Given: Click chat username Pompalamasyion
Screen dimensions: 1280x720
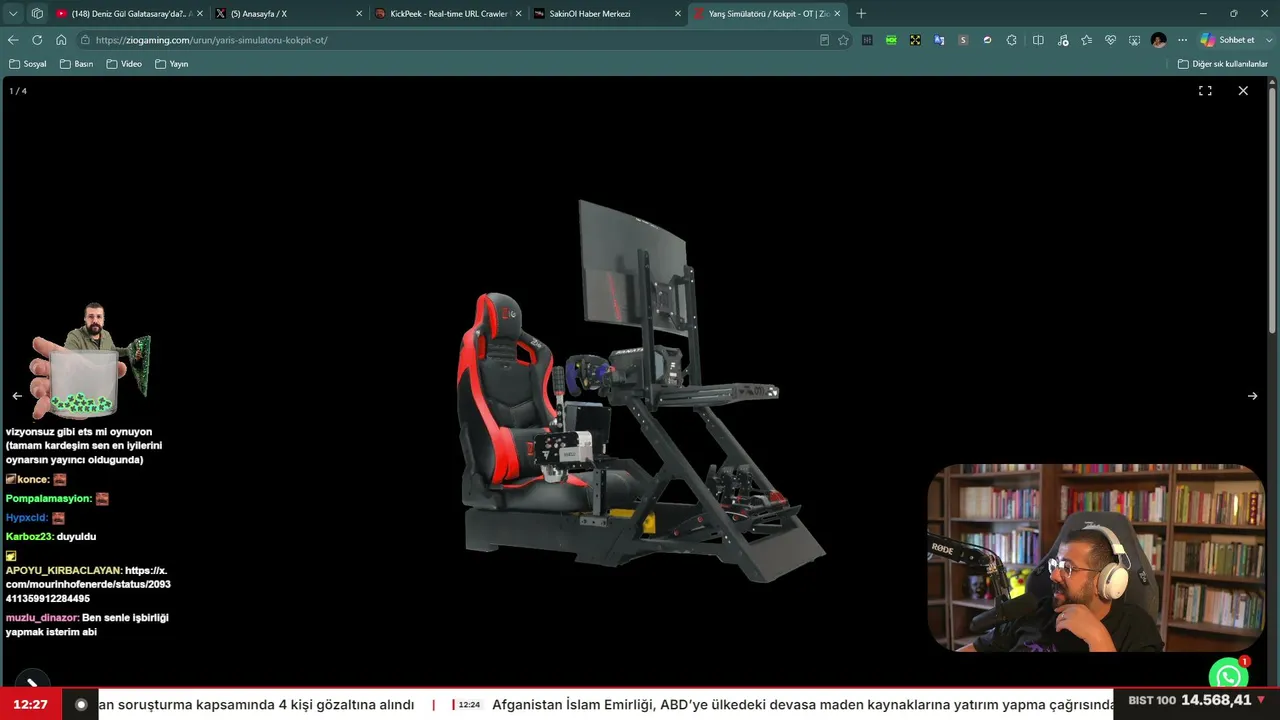Looking at the screenshot, I should tap(48, 498).
